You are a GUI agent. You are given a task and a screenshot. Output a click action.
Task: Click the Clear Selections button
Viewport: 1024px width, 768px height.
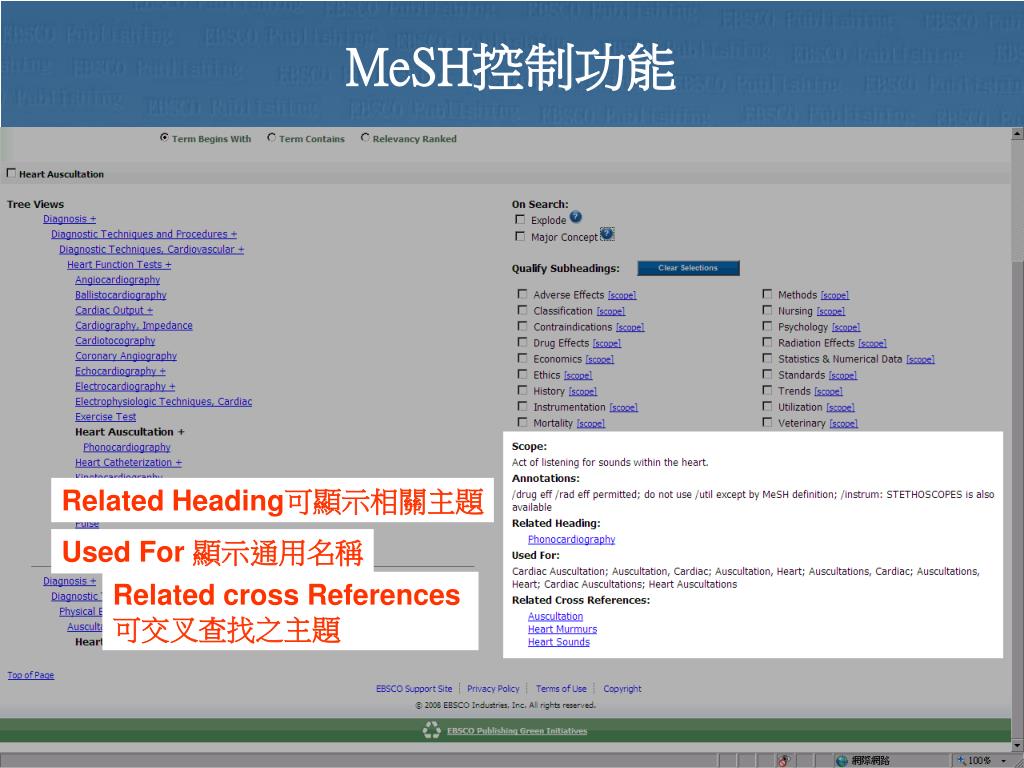click(688, 268)
